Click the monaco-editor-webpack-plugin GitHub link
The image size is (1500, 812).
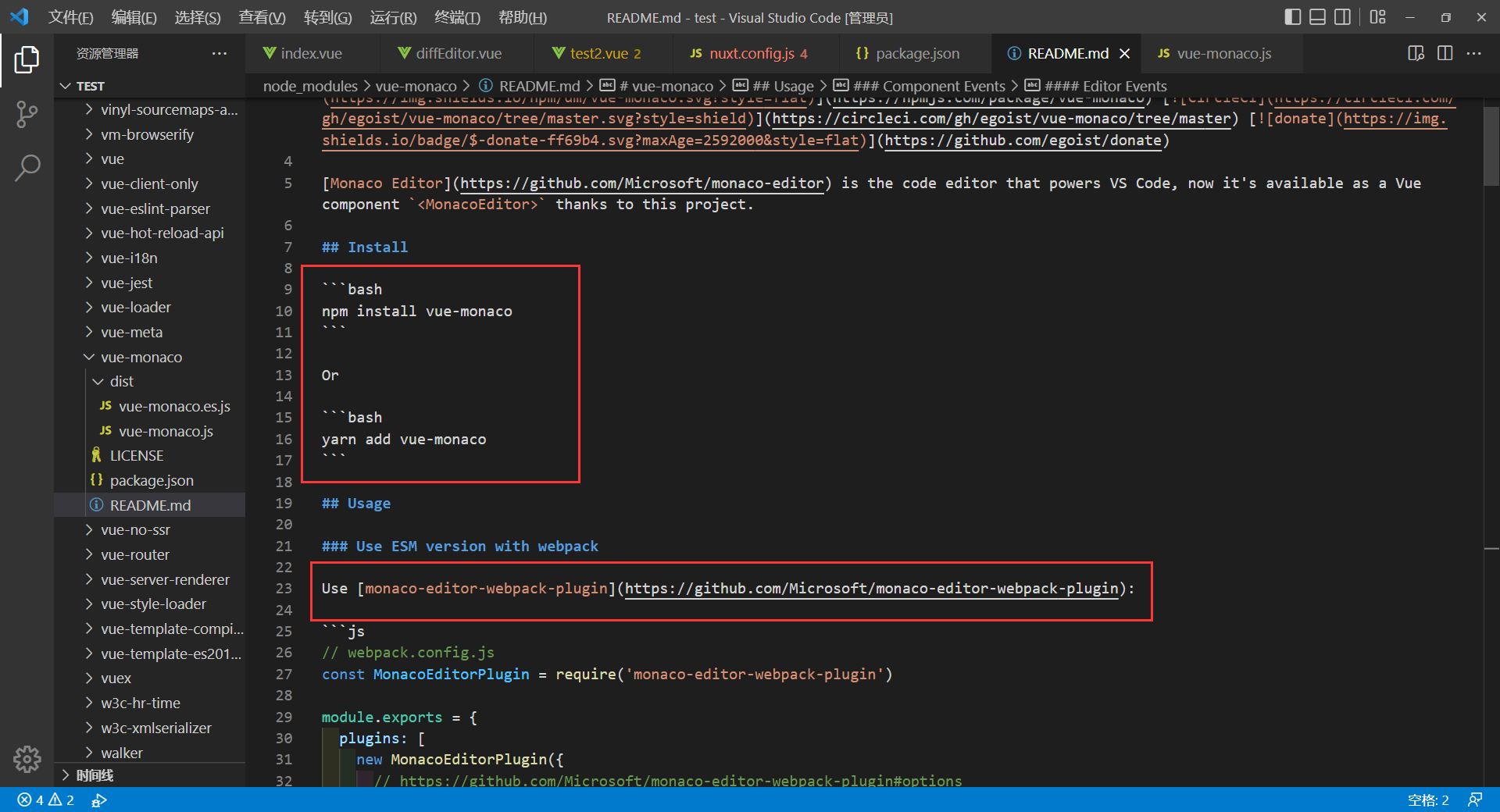[x=872, y=589]
